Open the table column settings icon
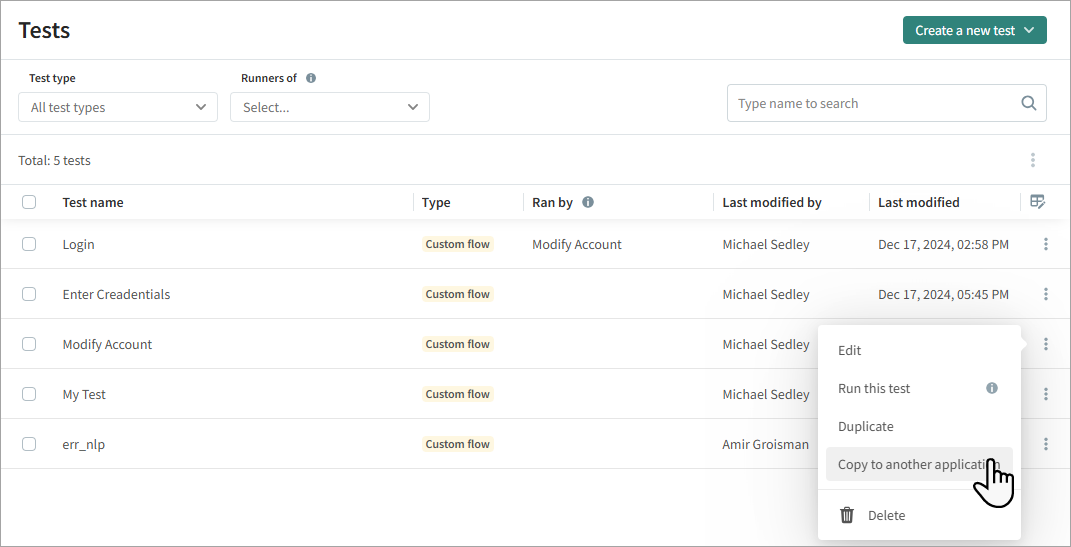This screenshot has width=1071, height=547. coord(1038,202)
